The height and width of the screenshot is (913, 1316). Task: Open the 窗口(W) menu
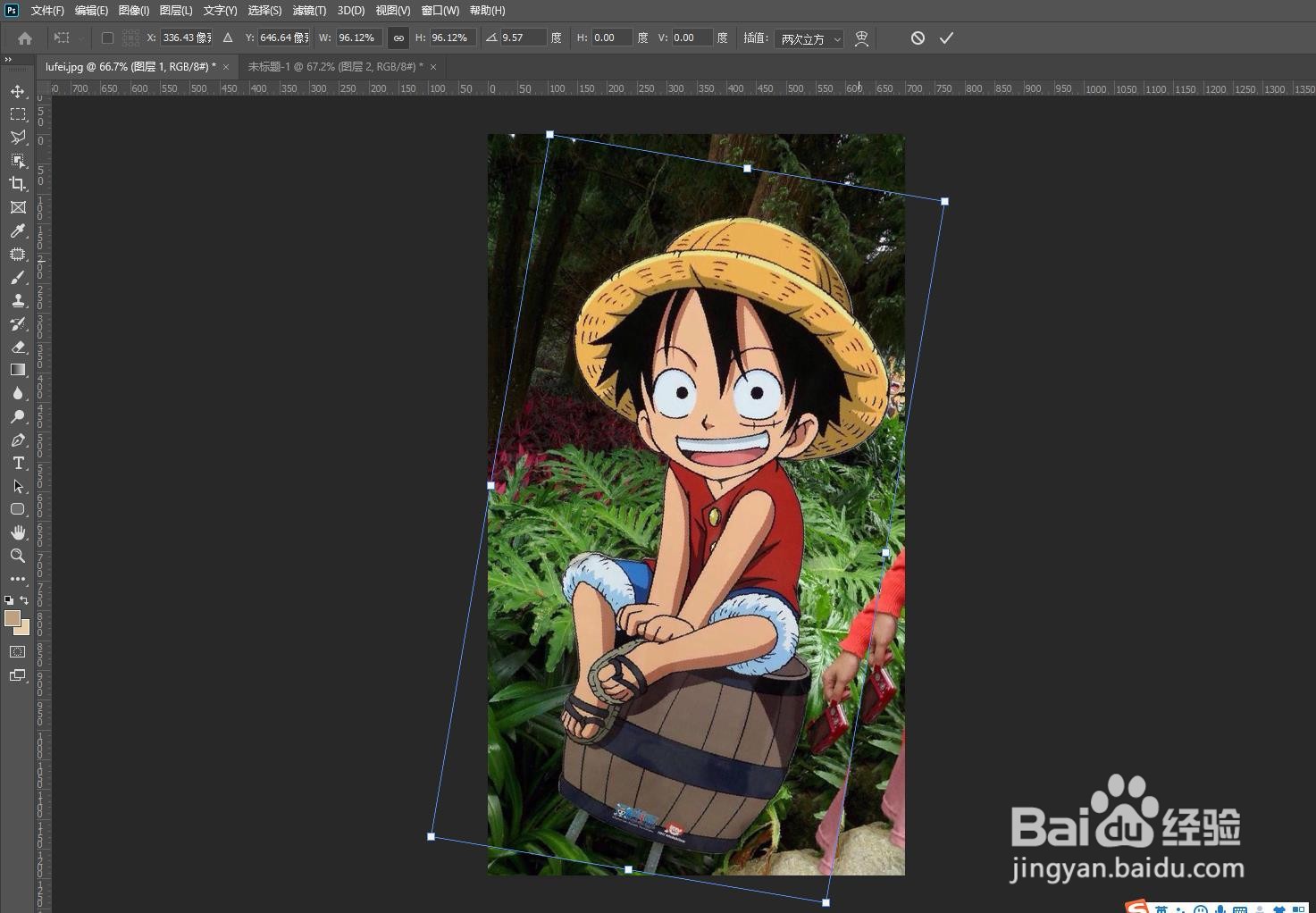point(440,11)
